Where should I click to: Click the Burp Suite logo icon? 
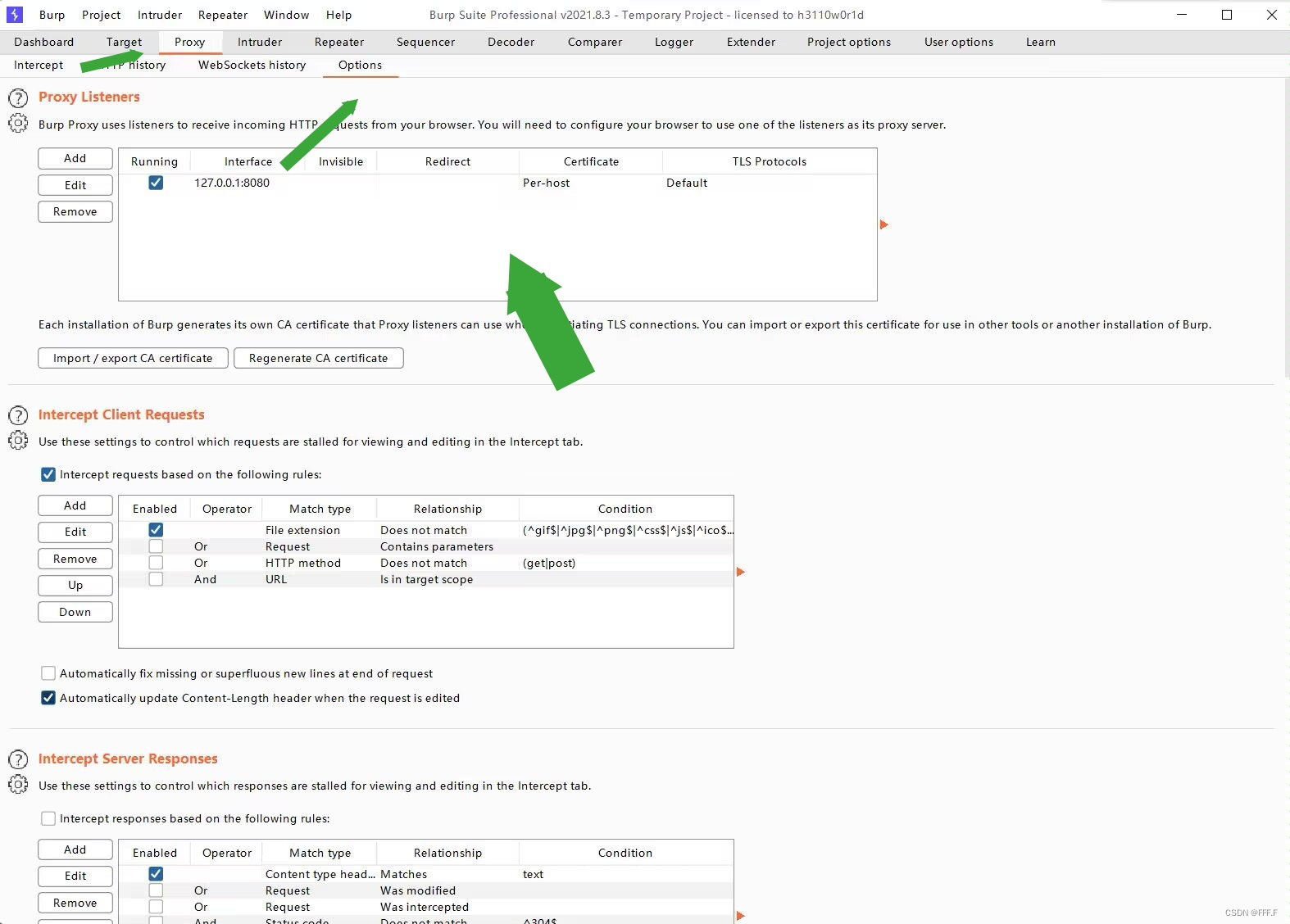(x=15, y=15)
